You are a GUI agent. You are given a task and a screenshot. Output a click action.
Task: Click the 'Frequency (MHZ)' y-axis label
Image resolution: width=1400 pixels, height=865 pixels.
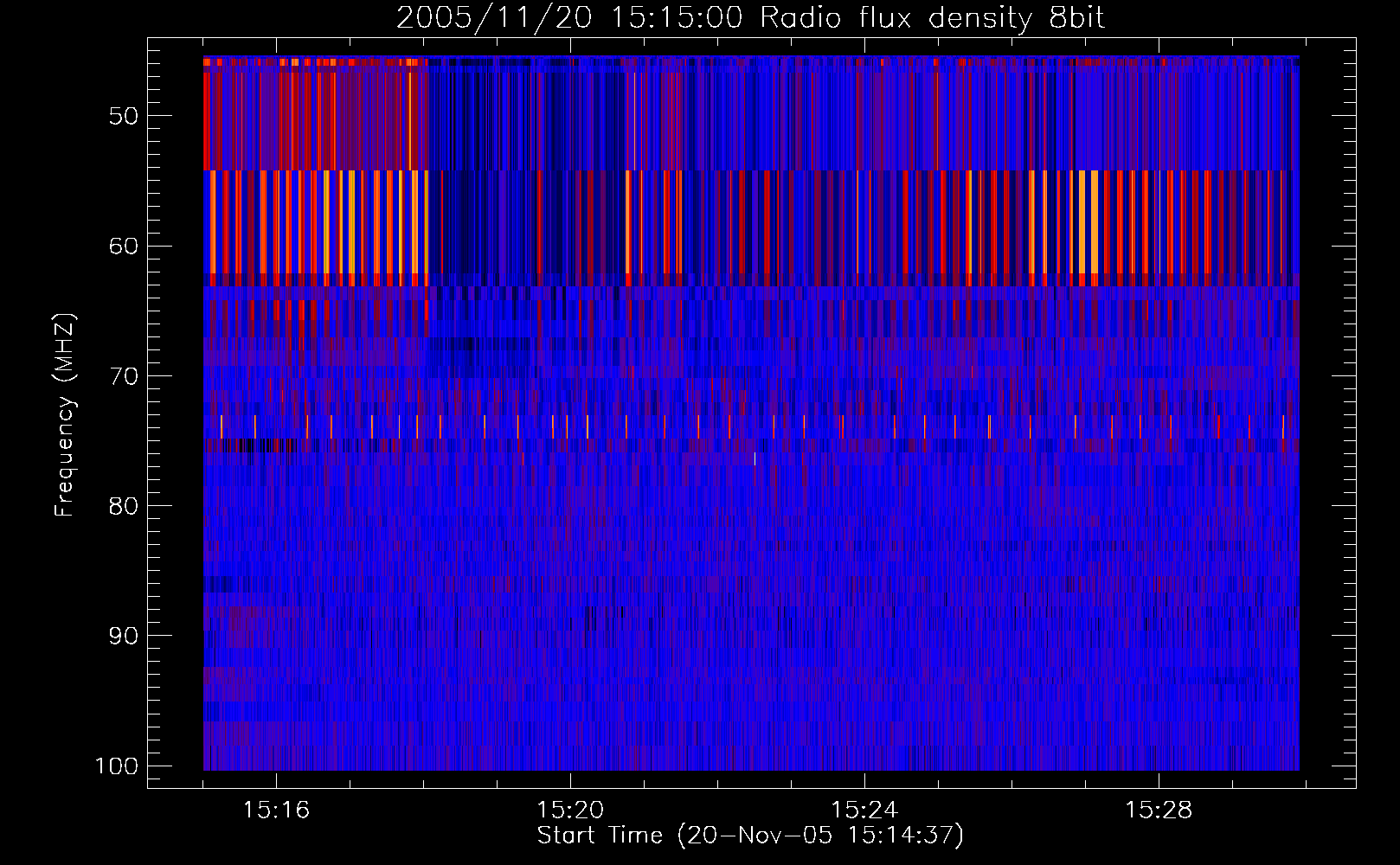[65, 415]
